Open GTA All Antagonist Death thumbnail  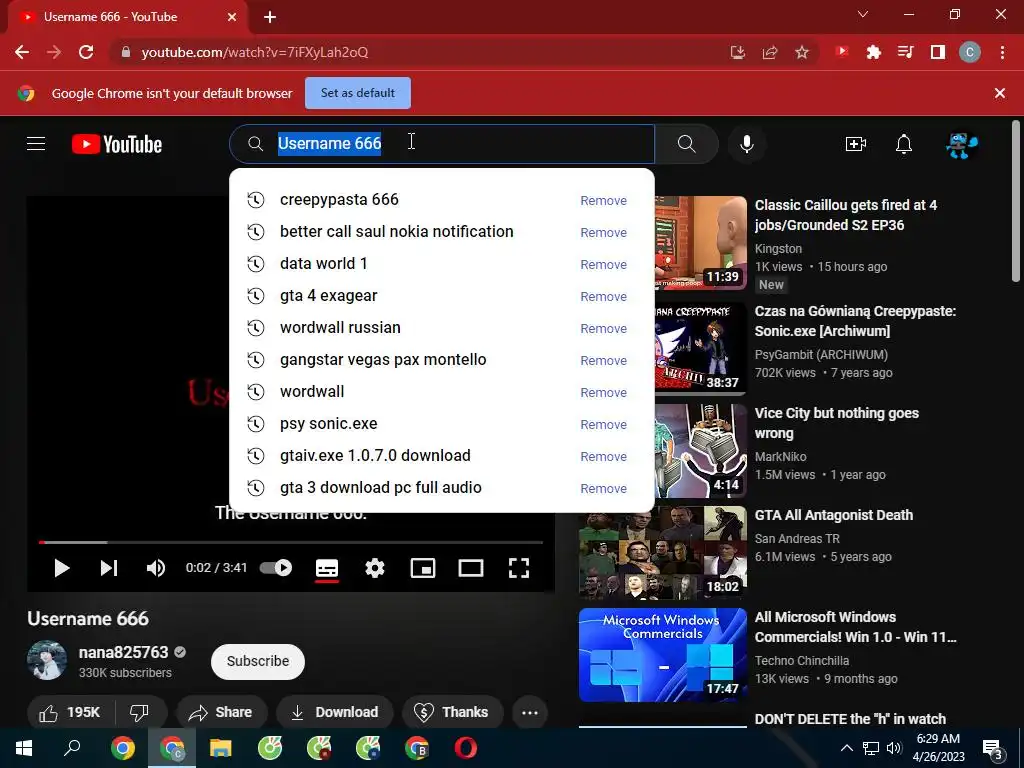pyautogui.click(x=663, y=553)
